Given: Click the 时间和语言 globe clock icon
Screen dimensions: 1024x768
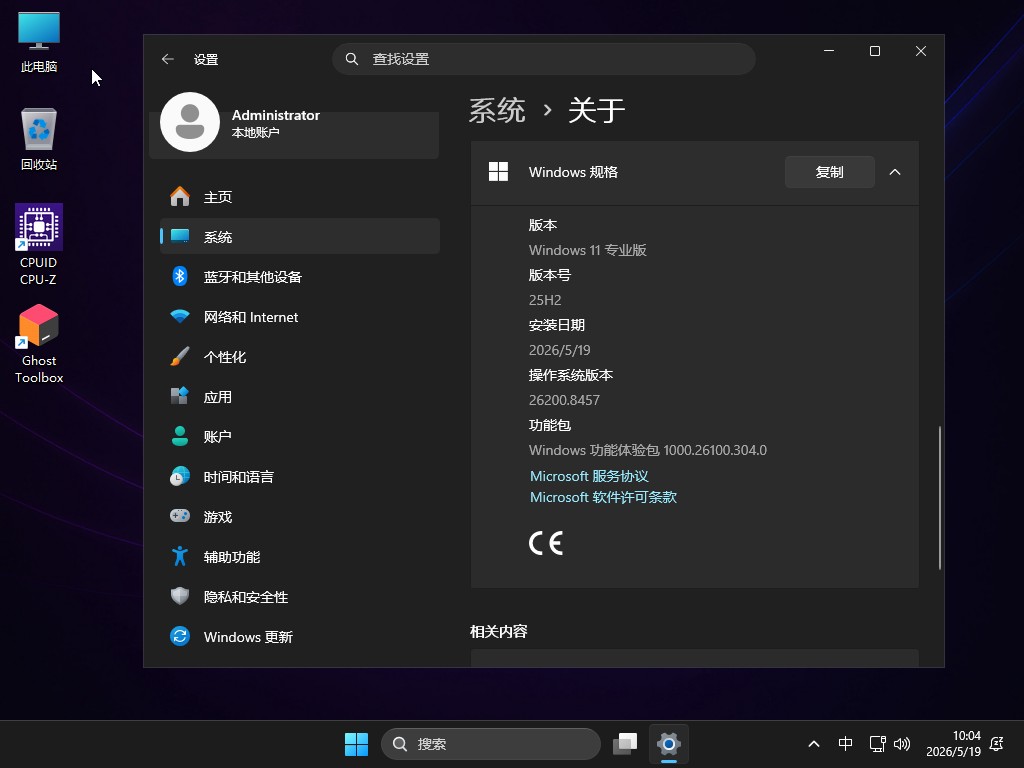Looking at the screenshot, I should 180,476.
